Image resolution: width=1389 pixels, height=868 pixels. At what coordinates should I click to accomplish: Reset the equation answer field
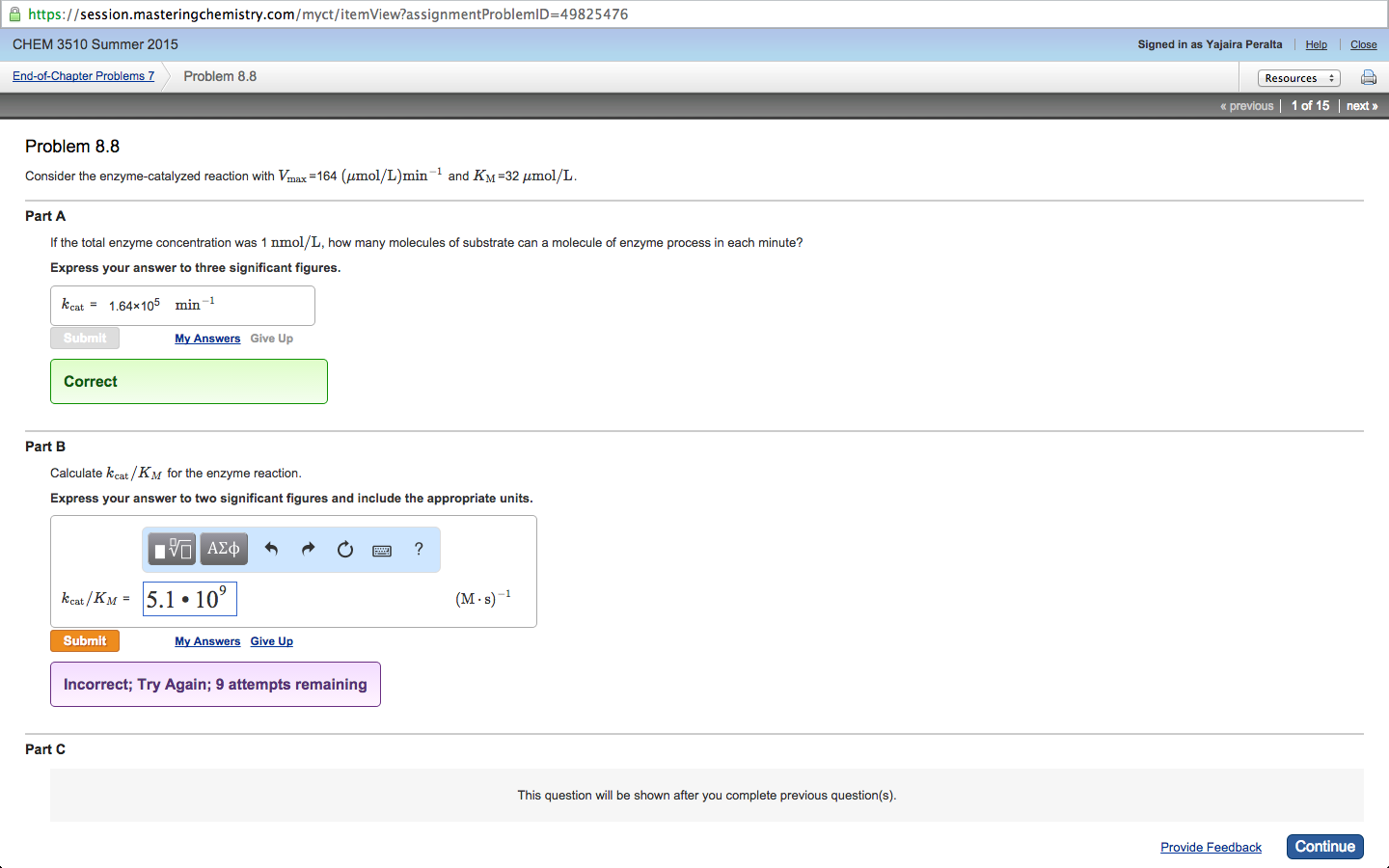[x=344, y=548]
